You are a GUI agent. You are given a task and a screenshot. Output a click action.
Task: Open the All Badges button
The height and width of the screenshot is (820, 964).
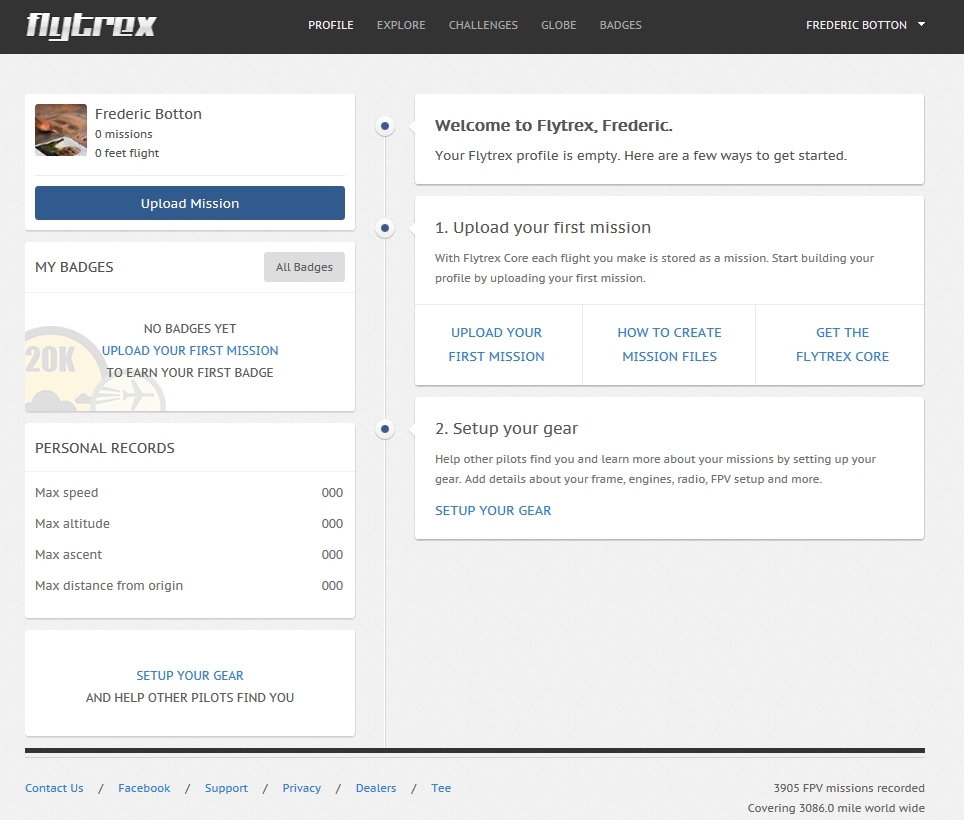304,267
